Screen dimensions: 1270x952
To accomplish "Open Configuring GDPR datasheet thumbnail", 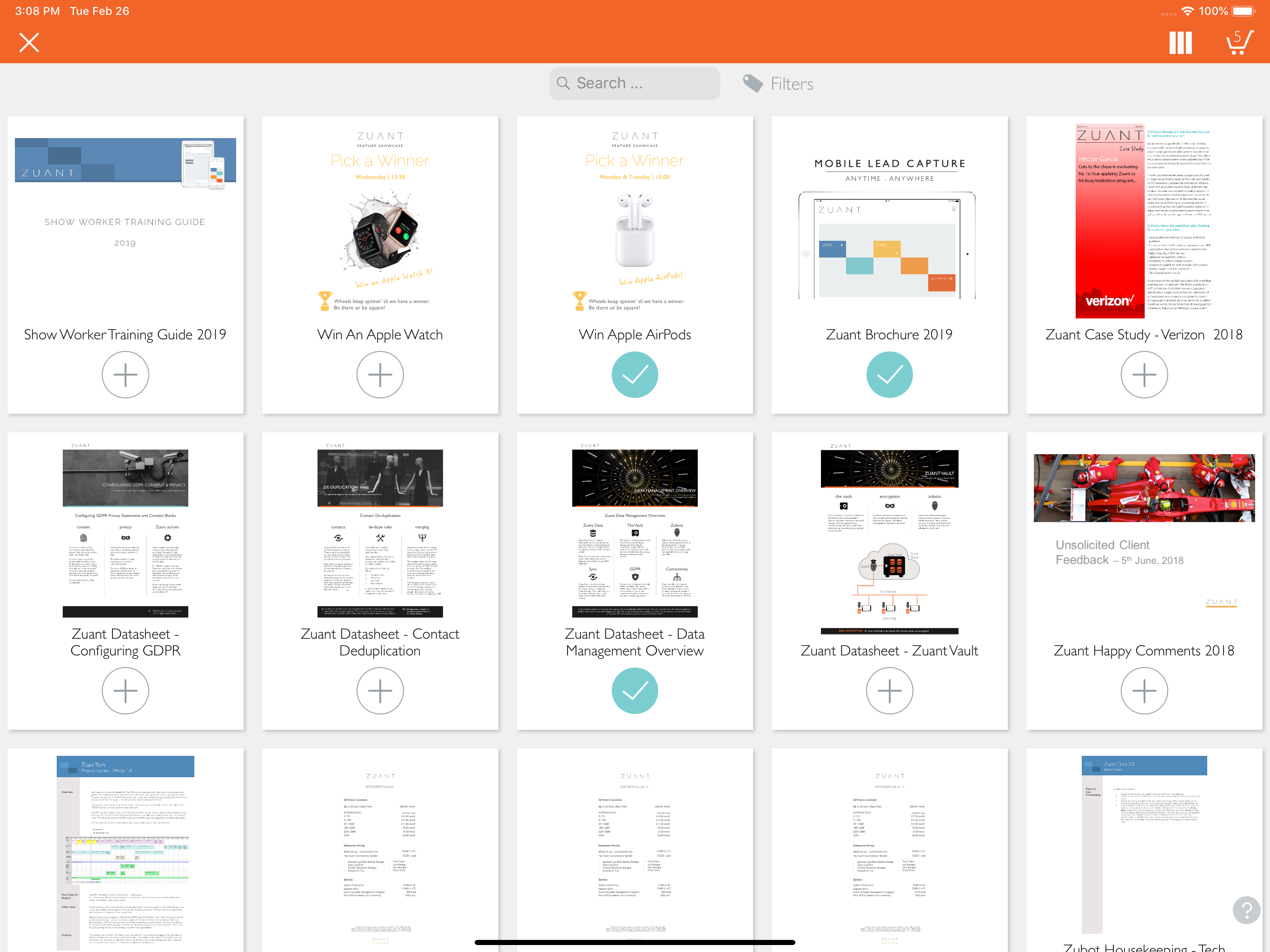I will (125, 530).
